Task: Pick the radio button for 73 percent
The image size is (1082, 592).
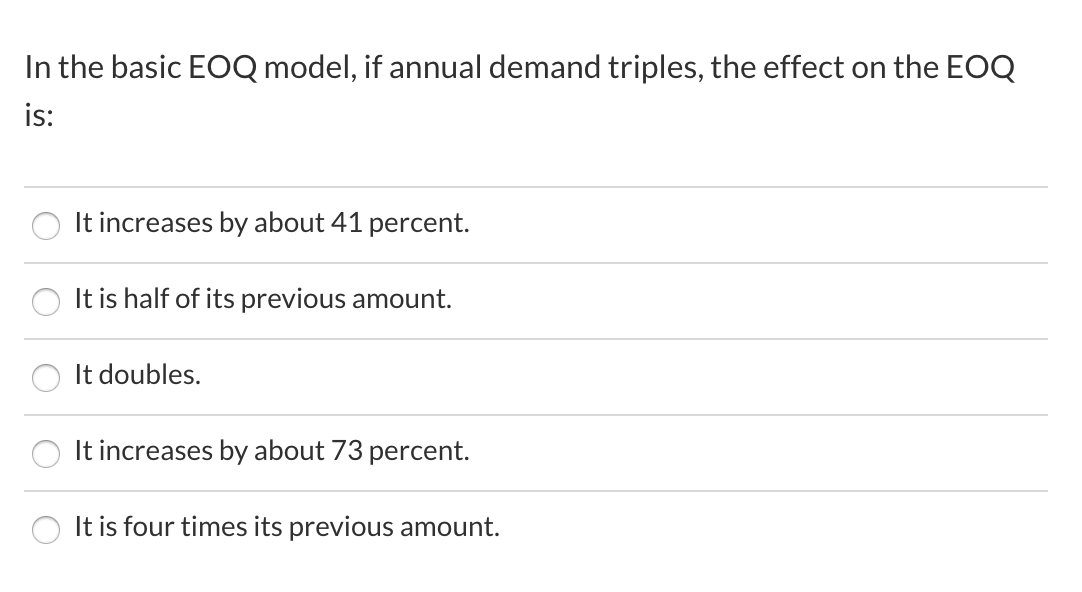Action: point(46,453)
